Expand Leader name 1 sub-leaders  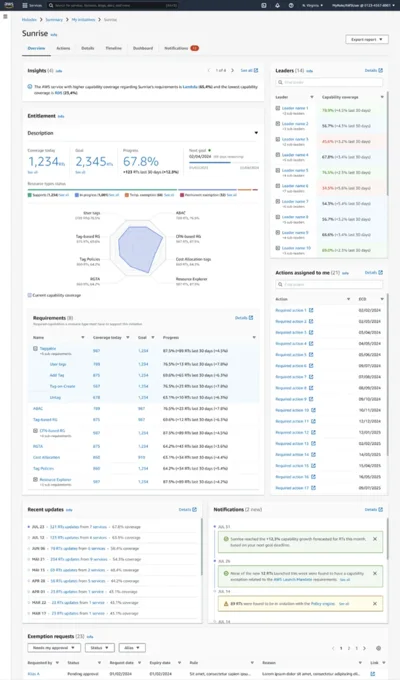pos(278,108)
